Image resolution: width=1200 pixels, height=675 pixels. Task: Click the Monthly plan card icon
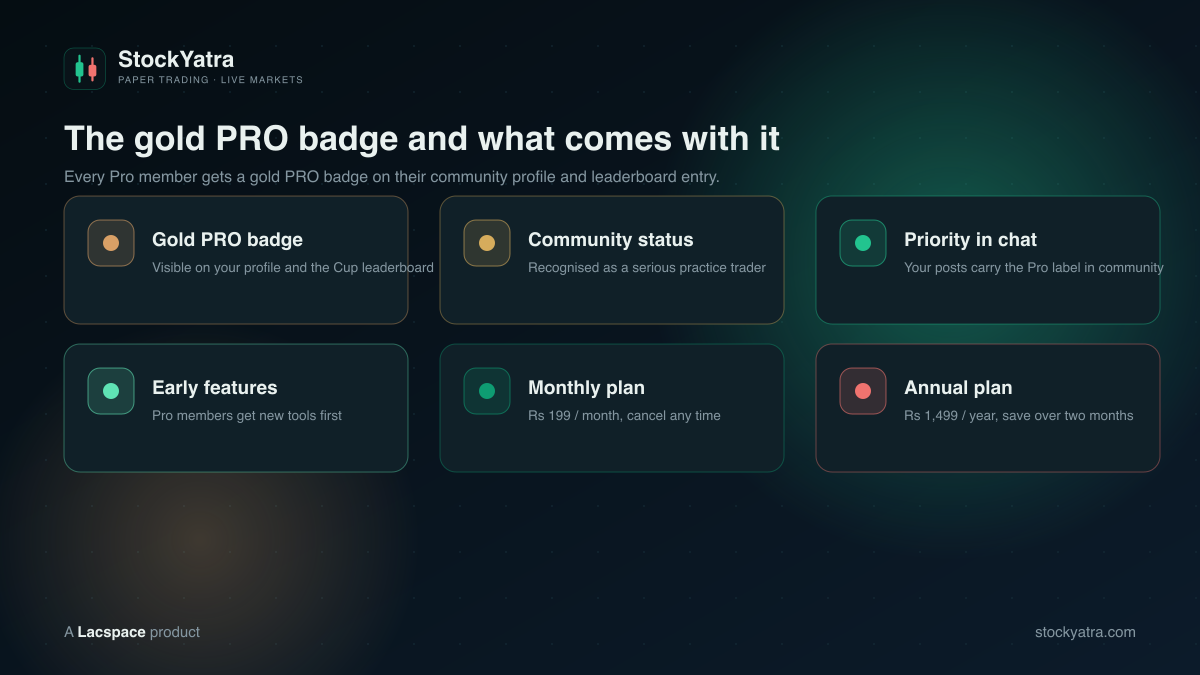[487, 391]
